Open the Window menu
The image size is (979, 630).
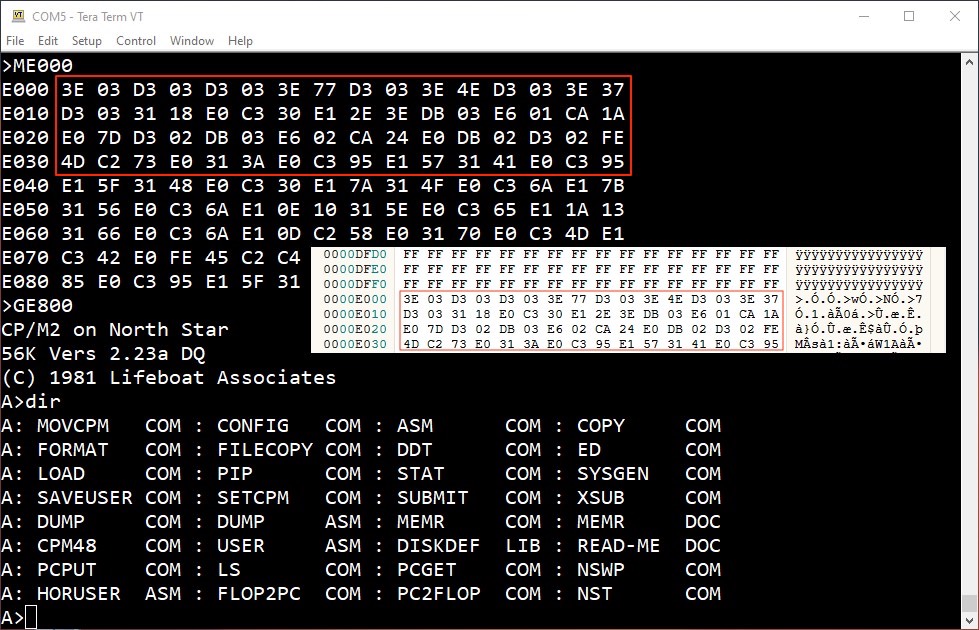point(192,41)
